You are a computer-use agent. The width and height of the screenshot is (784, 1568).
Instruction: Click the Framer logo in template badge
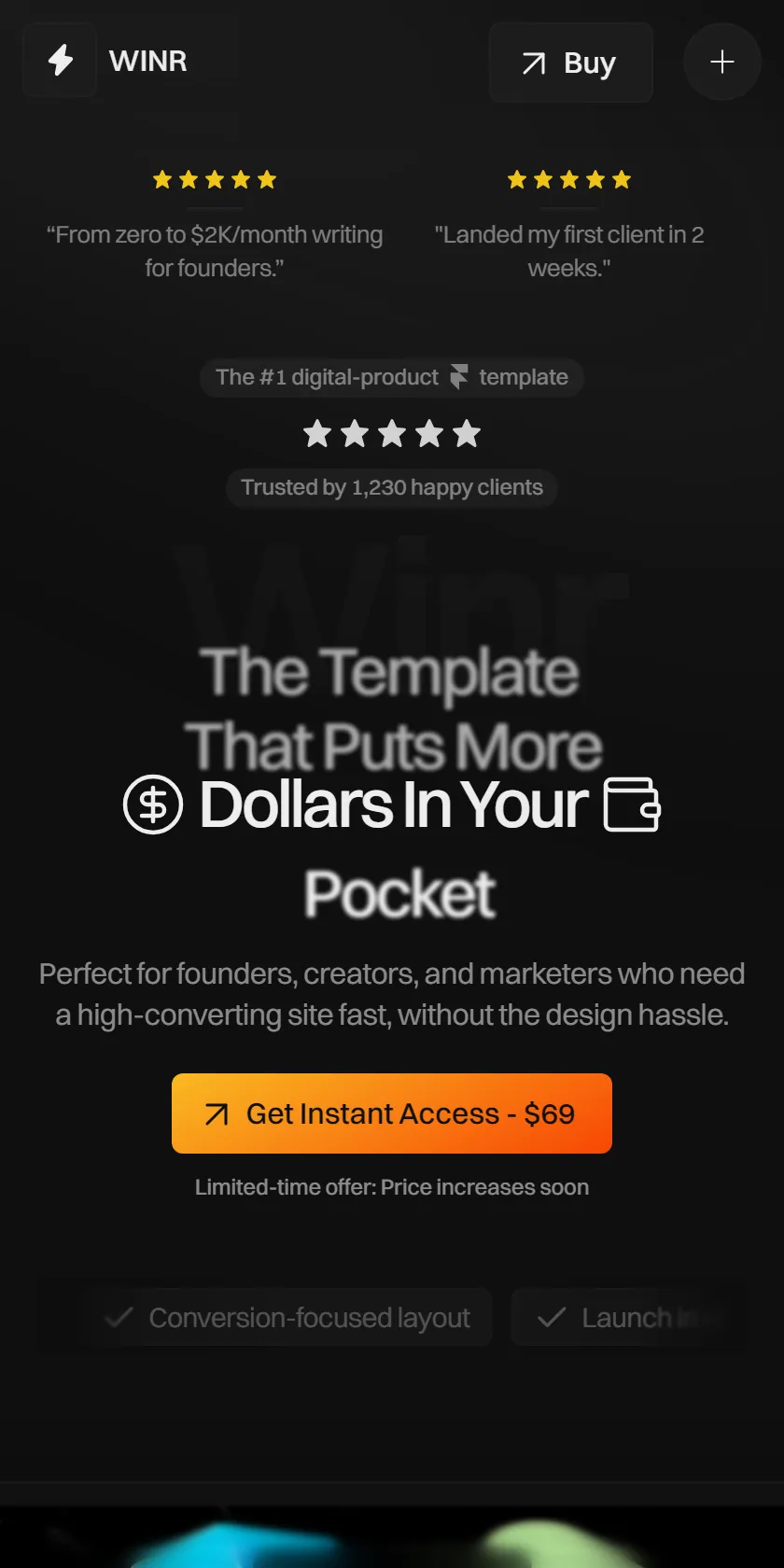[458, 377]
